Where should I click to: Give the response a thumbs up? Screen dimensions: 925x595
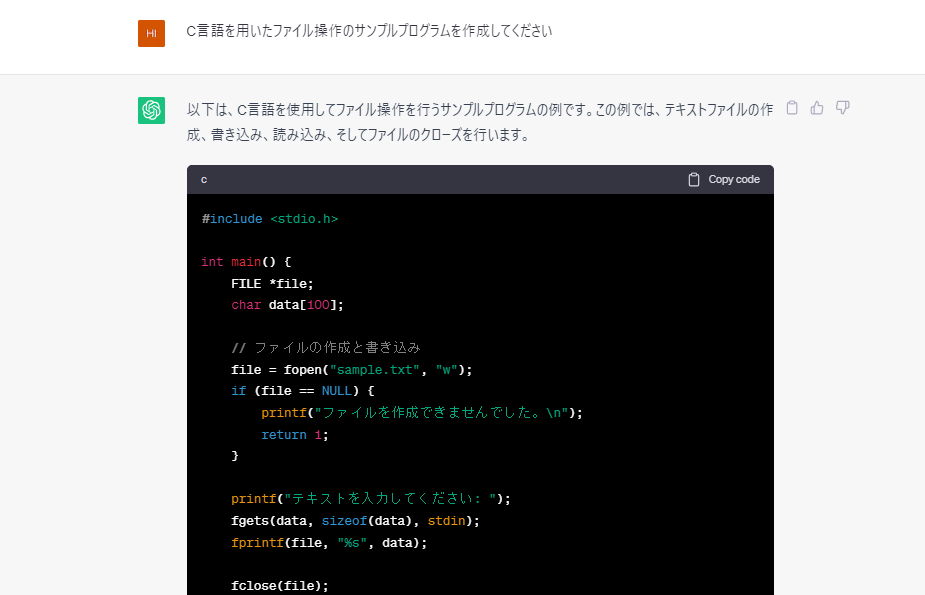817,108
